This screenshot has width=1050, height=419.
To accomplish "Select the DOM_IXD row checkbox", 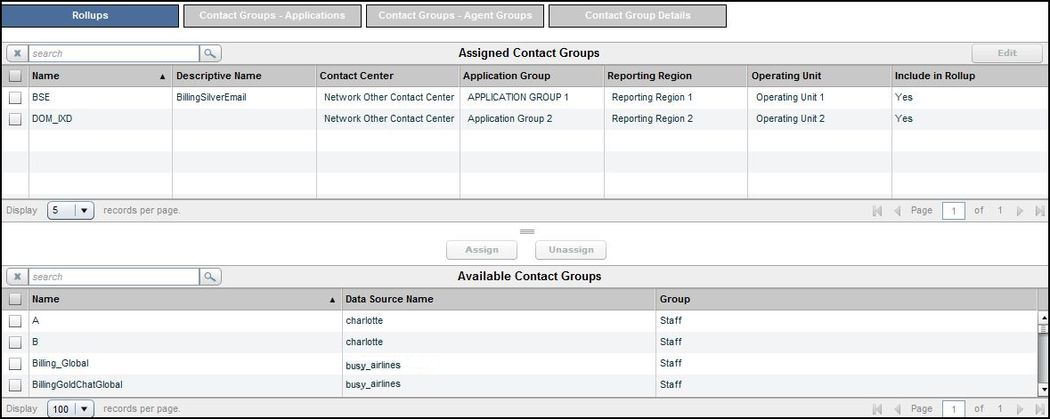I will pyautogui.click(x=15, y=119).
